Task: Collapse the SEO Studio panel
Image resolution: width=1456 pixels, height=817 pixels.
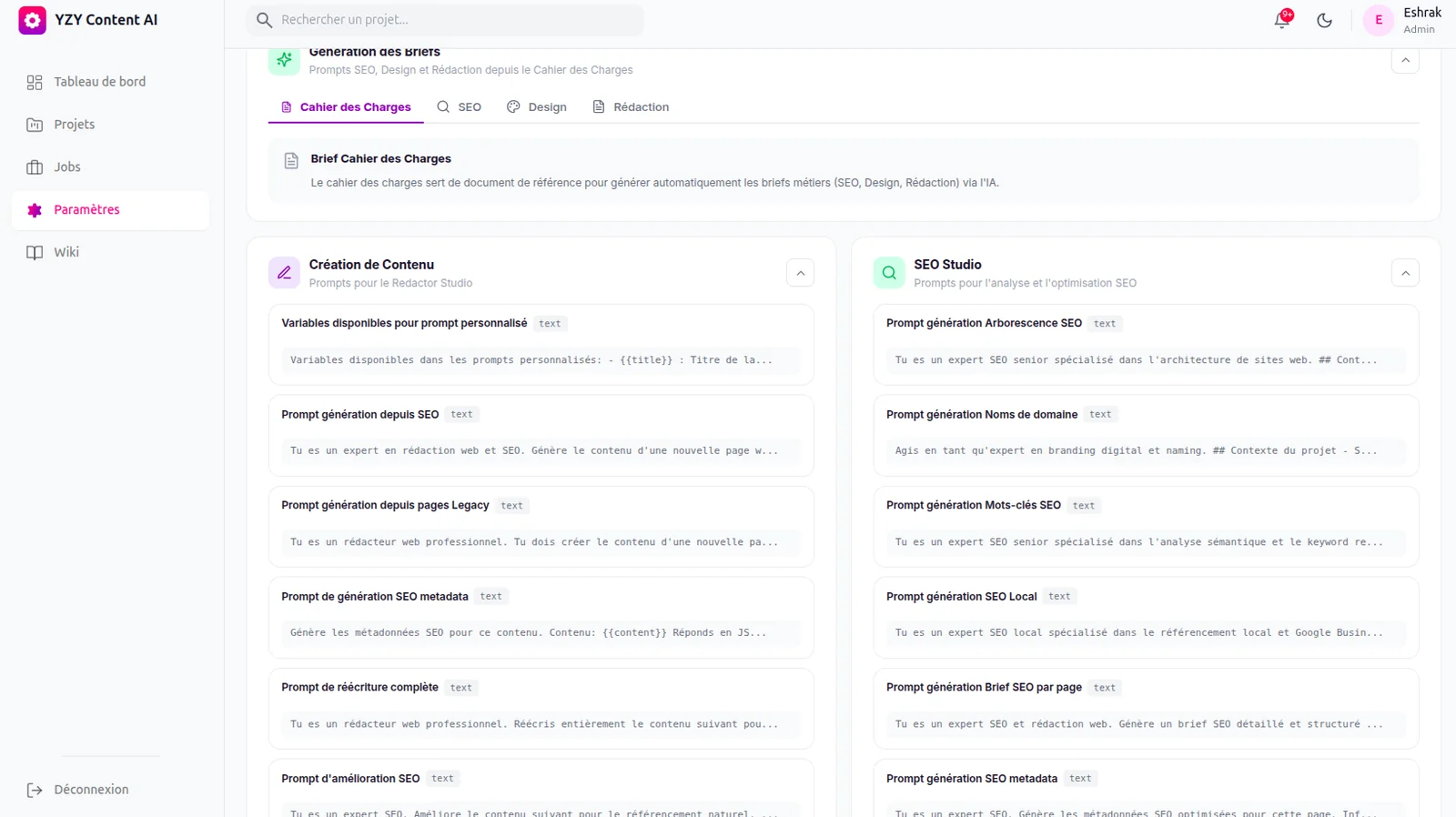Action: tap(1405, 273)
